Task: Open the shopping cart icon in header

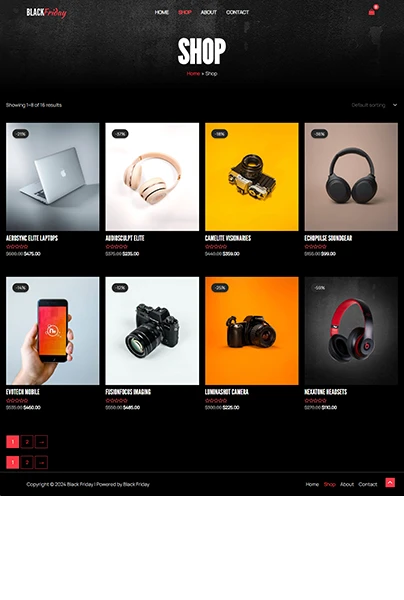Action: [371, 12]
